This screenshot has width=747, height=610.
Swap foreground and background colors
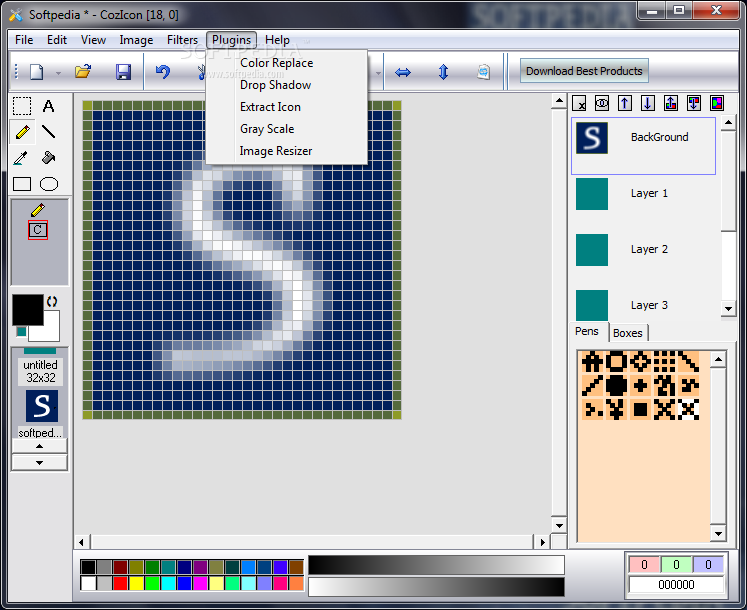(52, 301)
